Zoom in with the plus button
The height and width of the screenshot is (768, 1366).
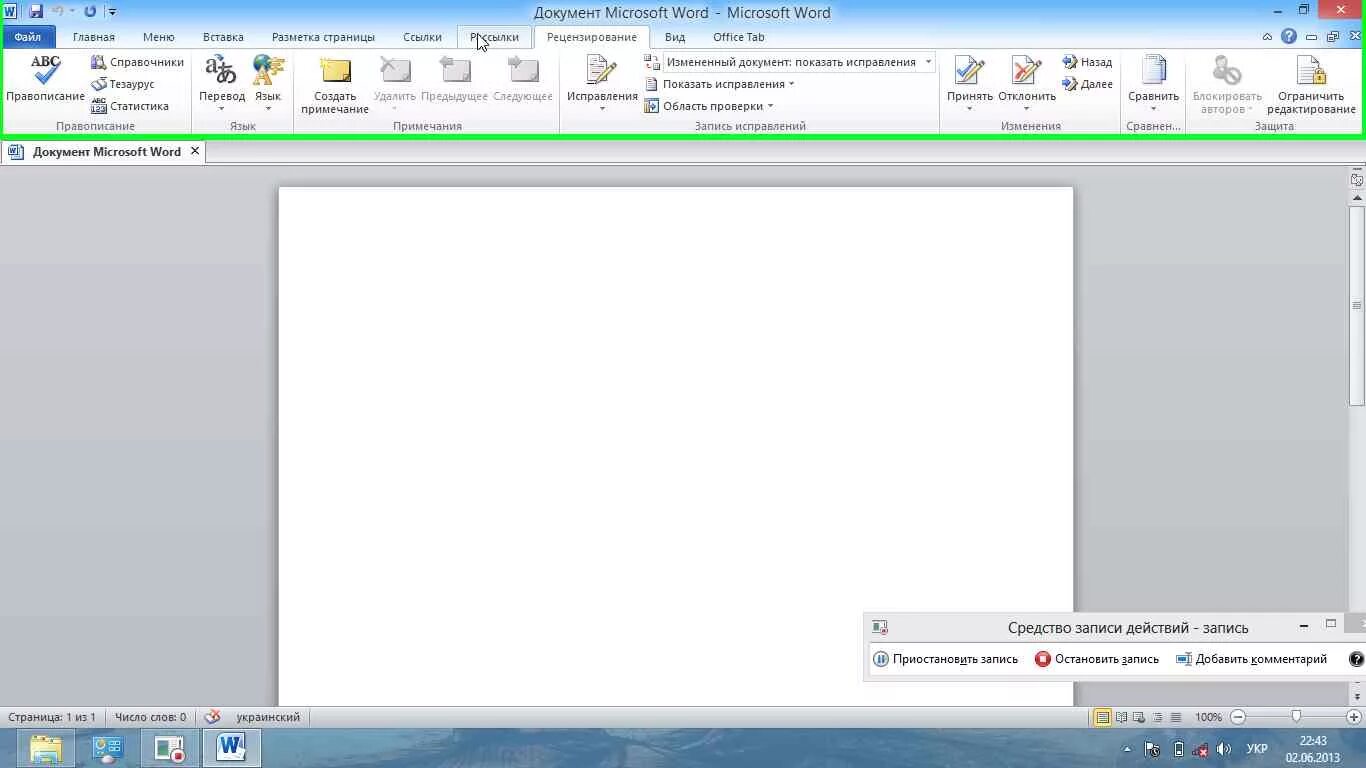click(x=1354, y=717)
